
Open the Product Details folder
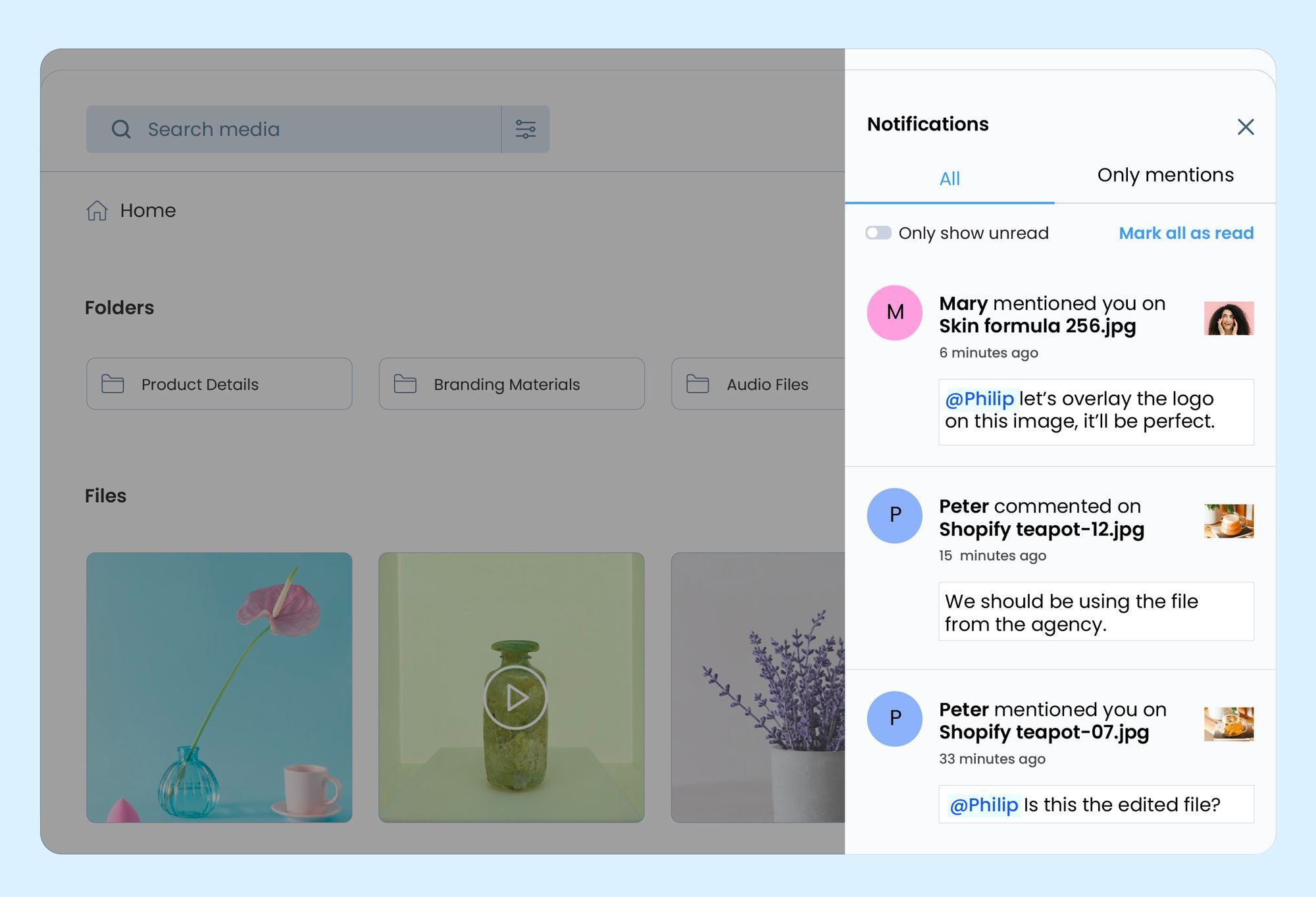pyautogui.click(x=219, y=384)
